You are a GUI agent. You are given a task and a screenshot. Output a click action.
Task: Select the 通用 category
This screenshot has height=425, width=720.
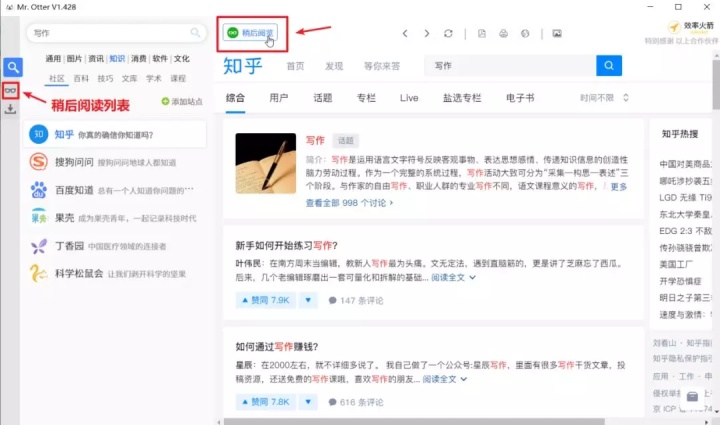click(x=53, y=59)
